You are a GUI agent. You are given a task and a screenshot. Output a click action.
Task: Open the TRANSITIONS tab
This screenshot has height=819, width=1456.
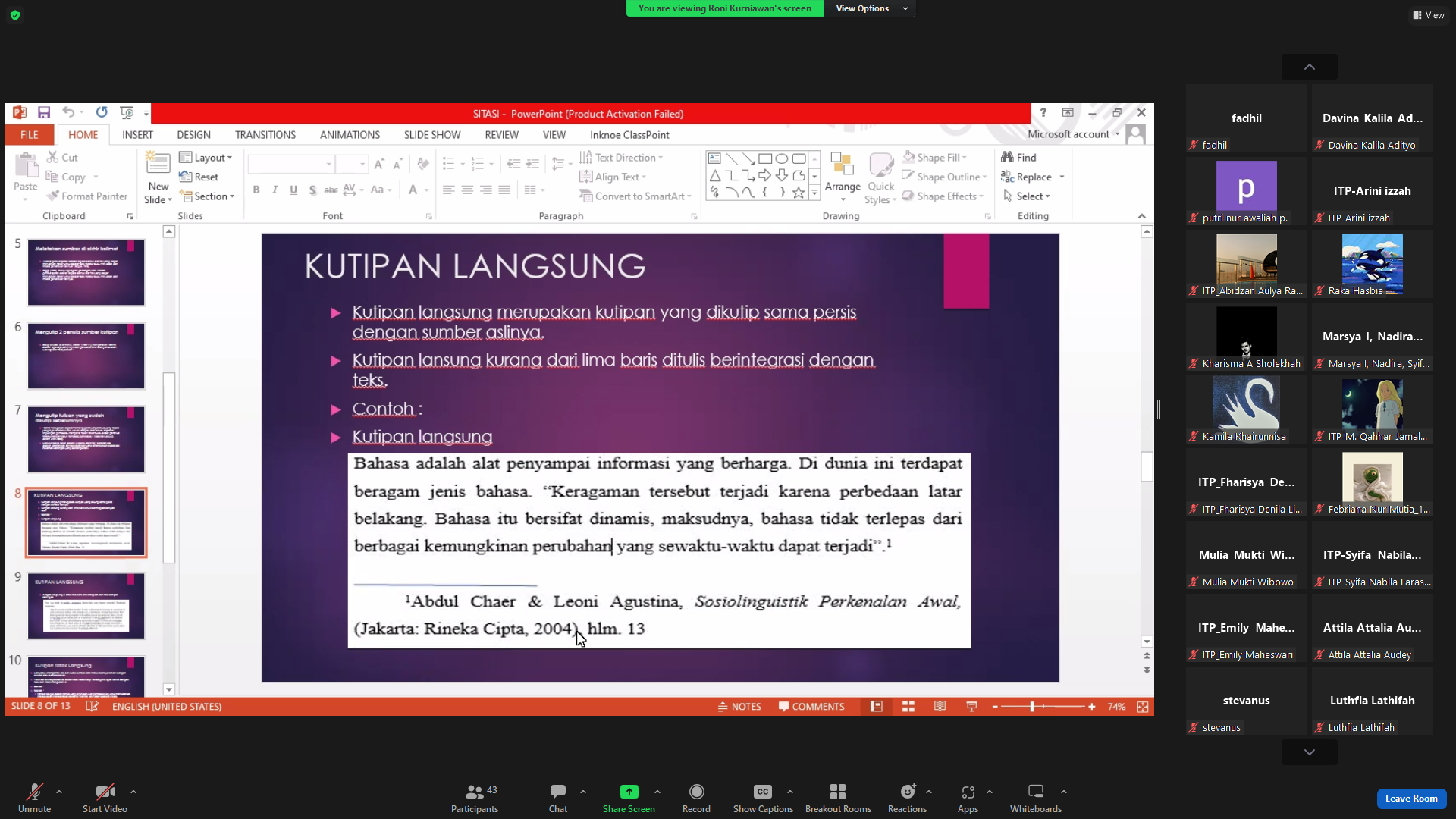265,134
